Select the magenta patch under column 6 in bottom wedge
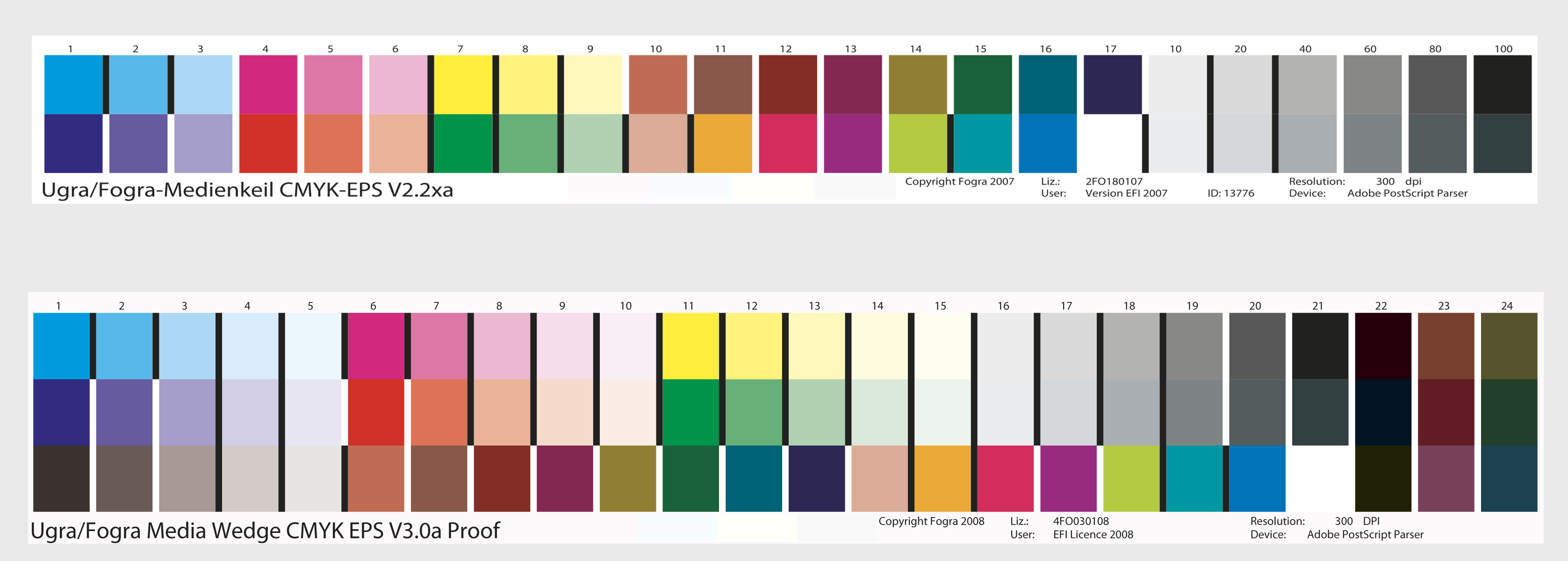 [376, 346]
